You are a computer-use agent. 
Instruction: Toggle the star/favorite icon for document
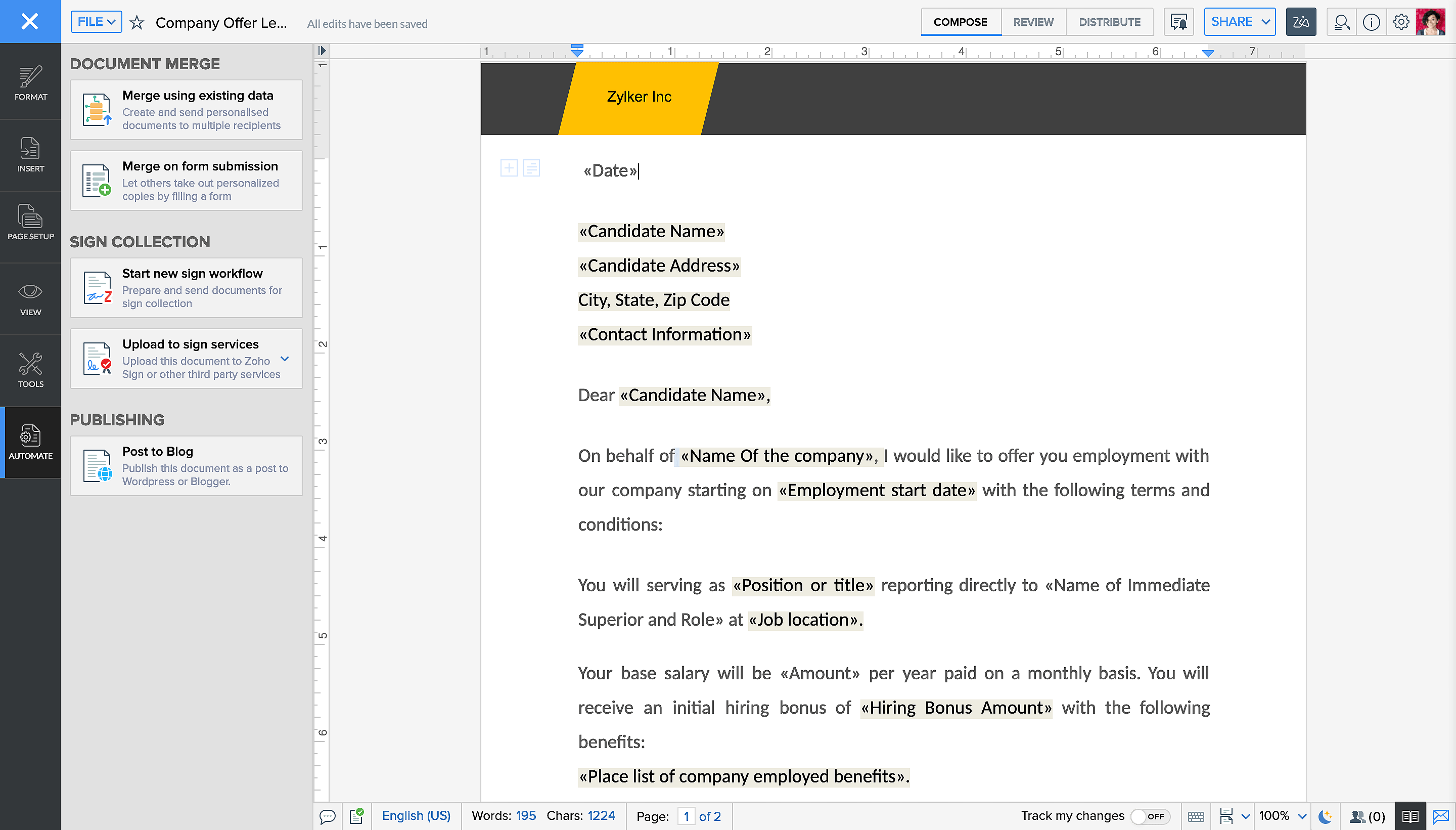pos(138,22)
